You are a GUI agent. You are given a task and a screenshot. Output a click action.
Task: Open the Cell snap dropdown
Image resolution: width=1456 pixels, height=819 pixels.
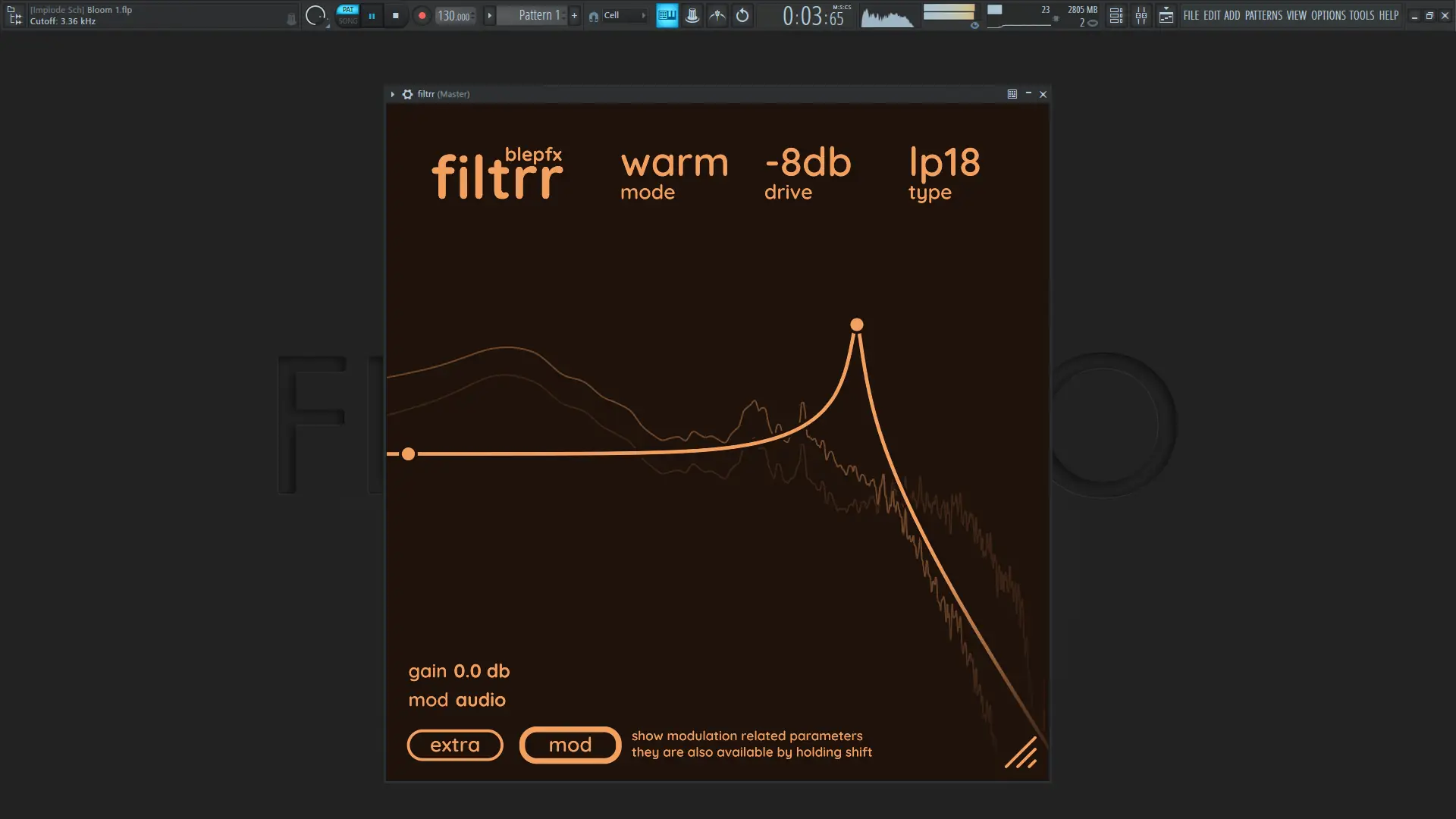622,15
